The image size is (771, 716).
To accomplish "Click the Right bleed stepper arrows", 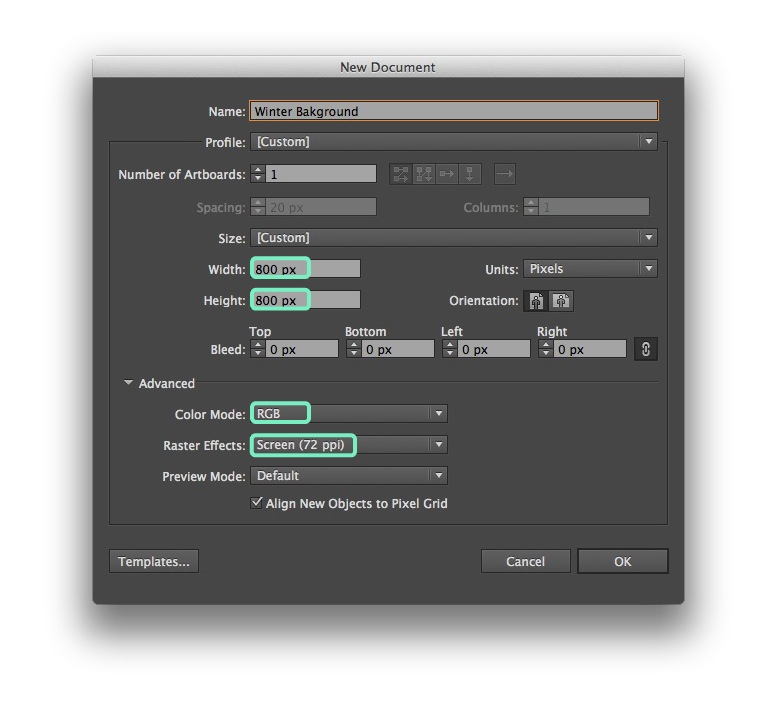I will coord(545,349).
